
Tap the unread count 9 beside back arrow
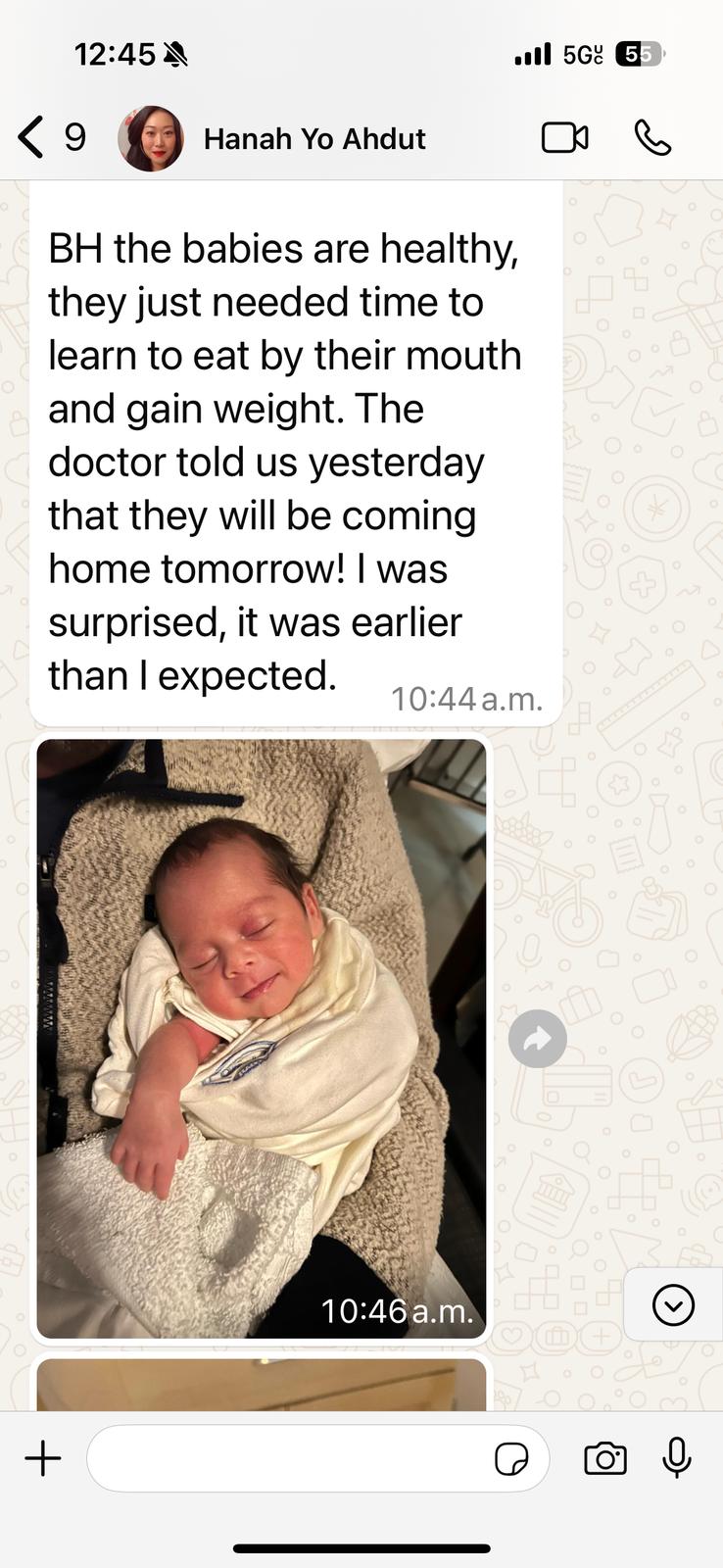pos(75,138)
